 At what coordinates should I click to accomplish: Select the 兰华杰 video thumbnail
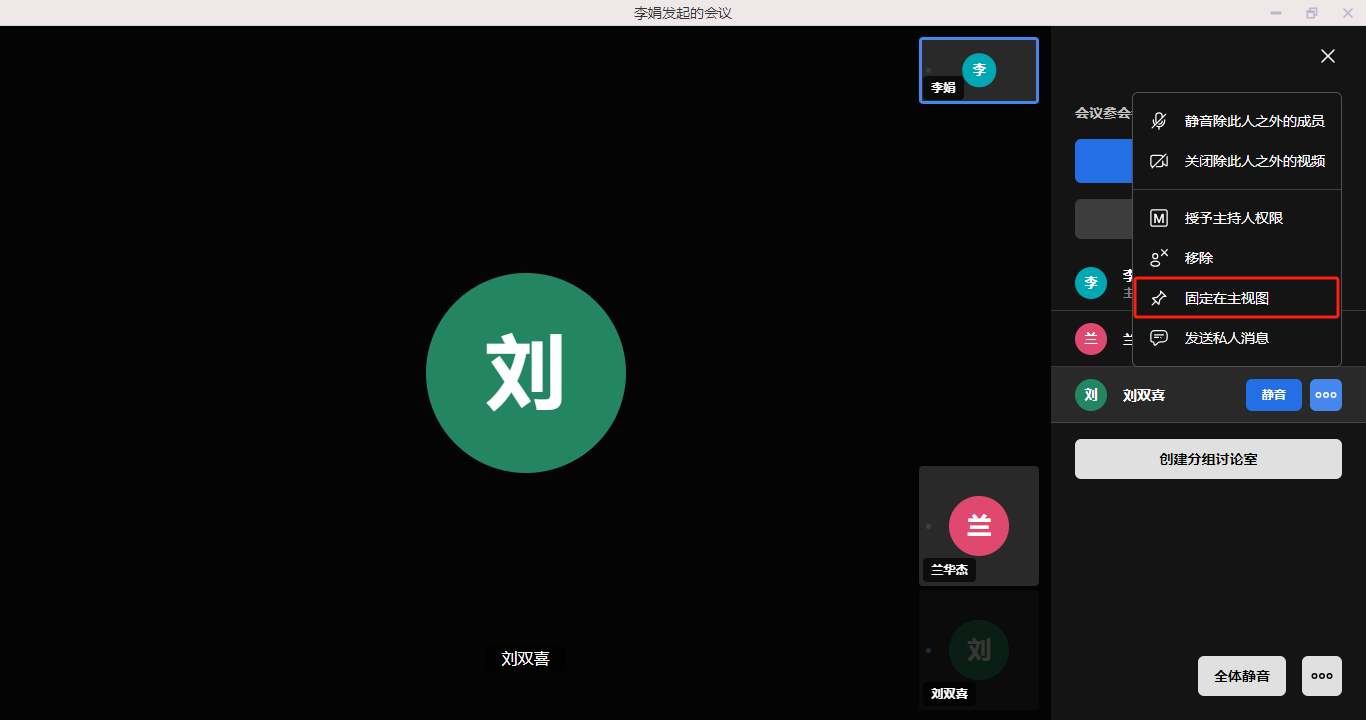(x=979, y=526)
